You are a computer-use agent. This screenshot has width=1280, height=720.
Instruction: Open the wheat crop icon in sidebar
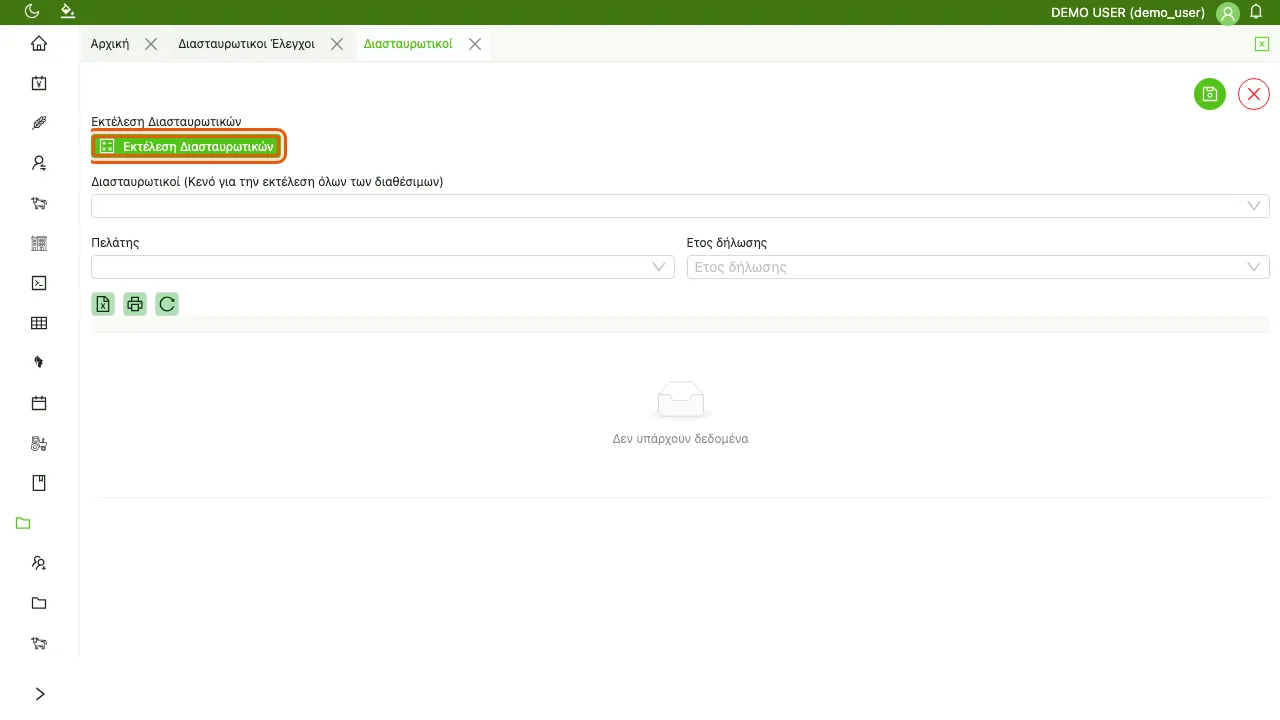(x=39, y=123)
